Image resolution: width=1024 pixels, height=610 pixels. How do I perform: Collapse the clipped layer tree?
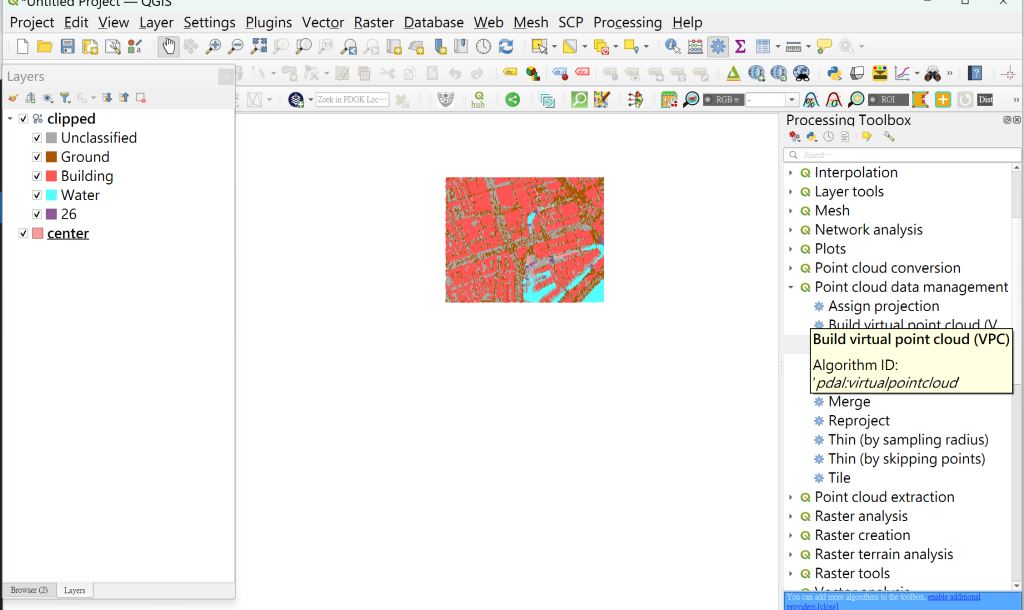click(10, 119)
